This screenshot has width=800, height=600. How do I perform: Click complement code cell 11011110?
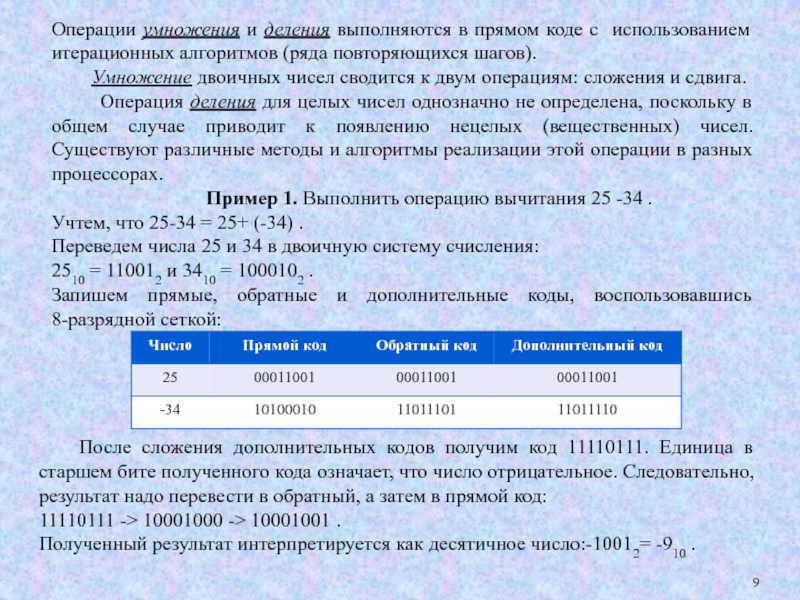588,409
